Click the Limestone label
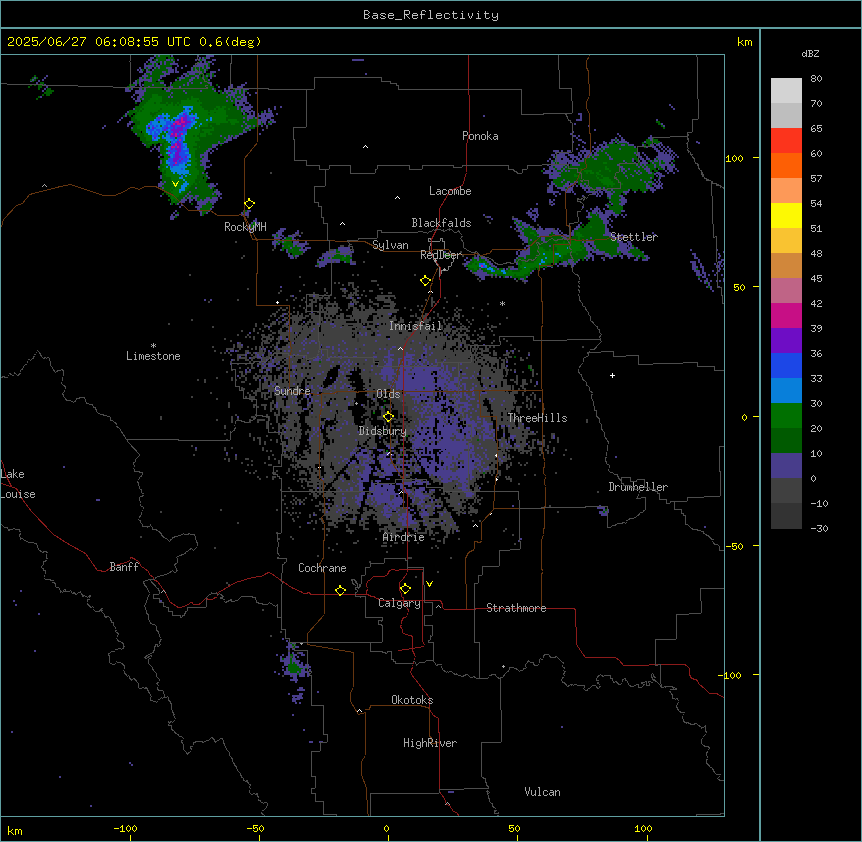 [x=153, y=356]
